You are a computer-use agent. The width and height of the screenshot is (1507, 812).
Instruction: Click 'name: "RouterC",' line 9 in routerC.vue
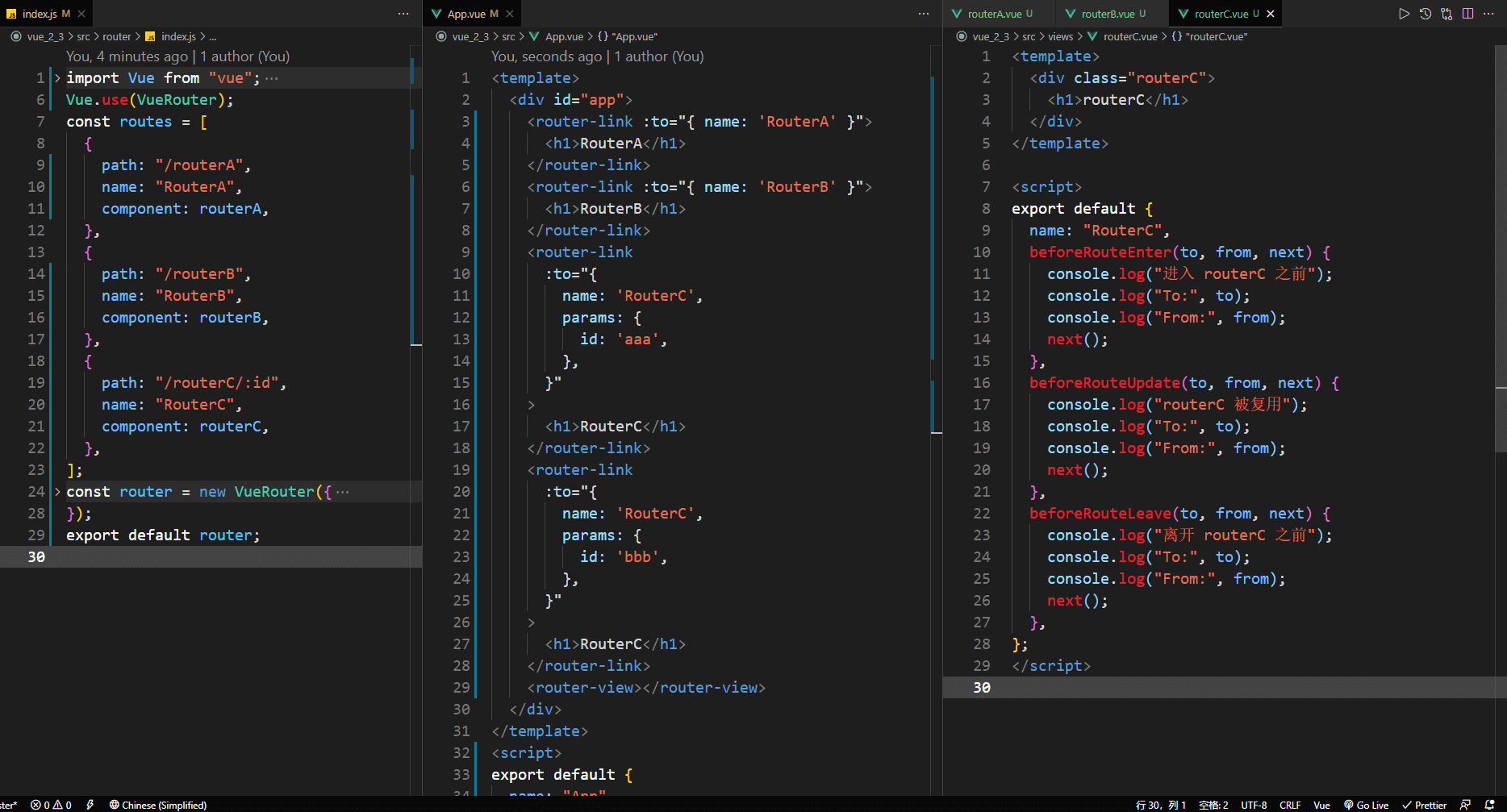point(1100,231)
